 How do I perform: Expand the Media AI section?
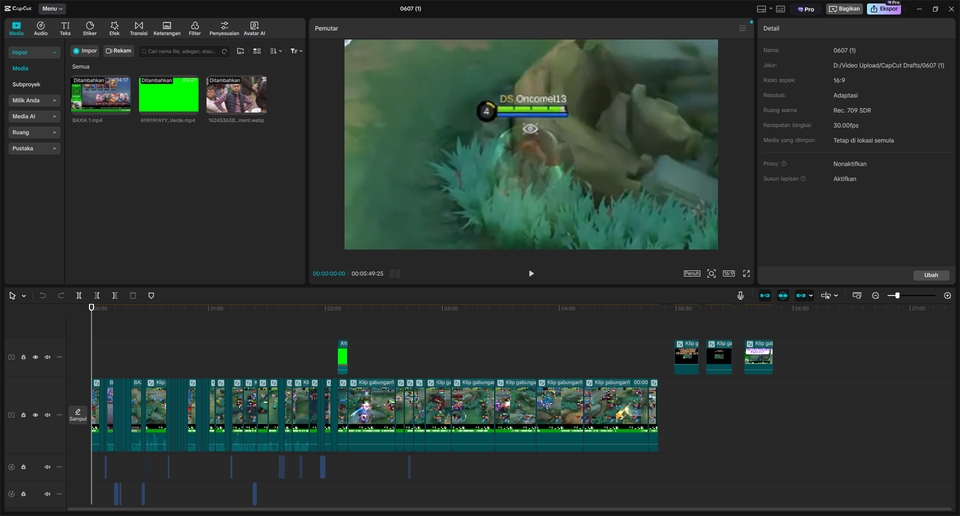click(x=34, y=116)
